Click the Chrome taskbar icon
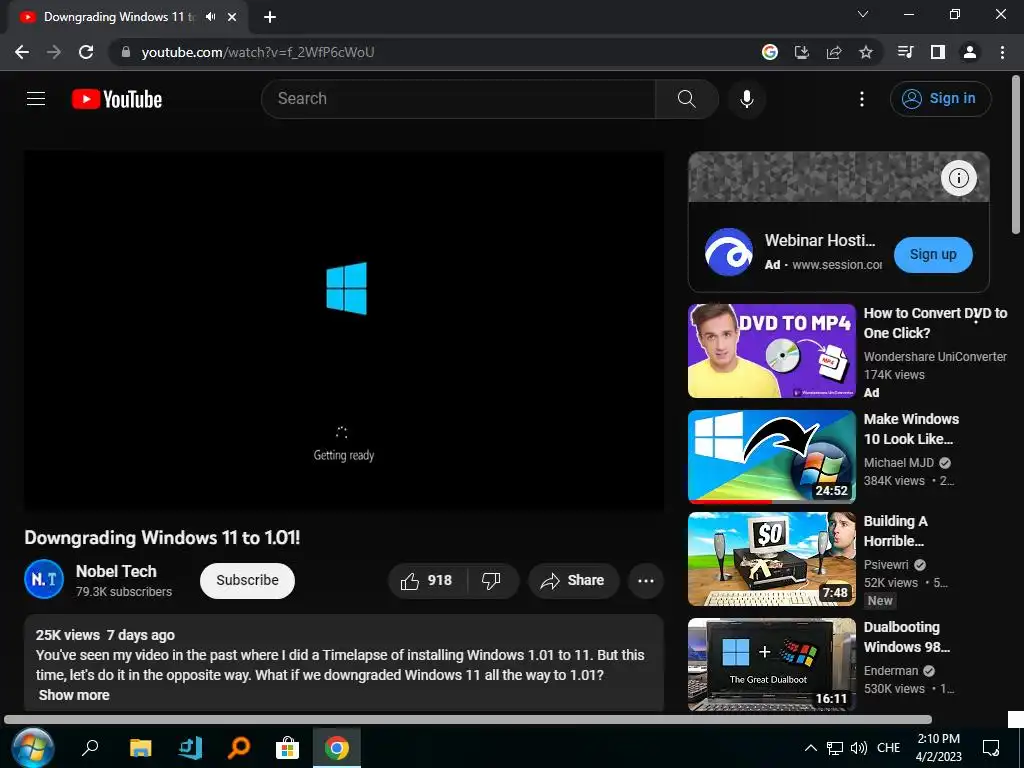This screenshot has width=1024, height=768. point(336,747)
